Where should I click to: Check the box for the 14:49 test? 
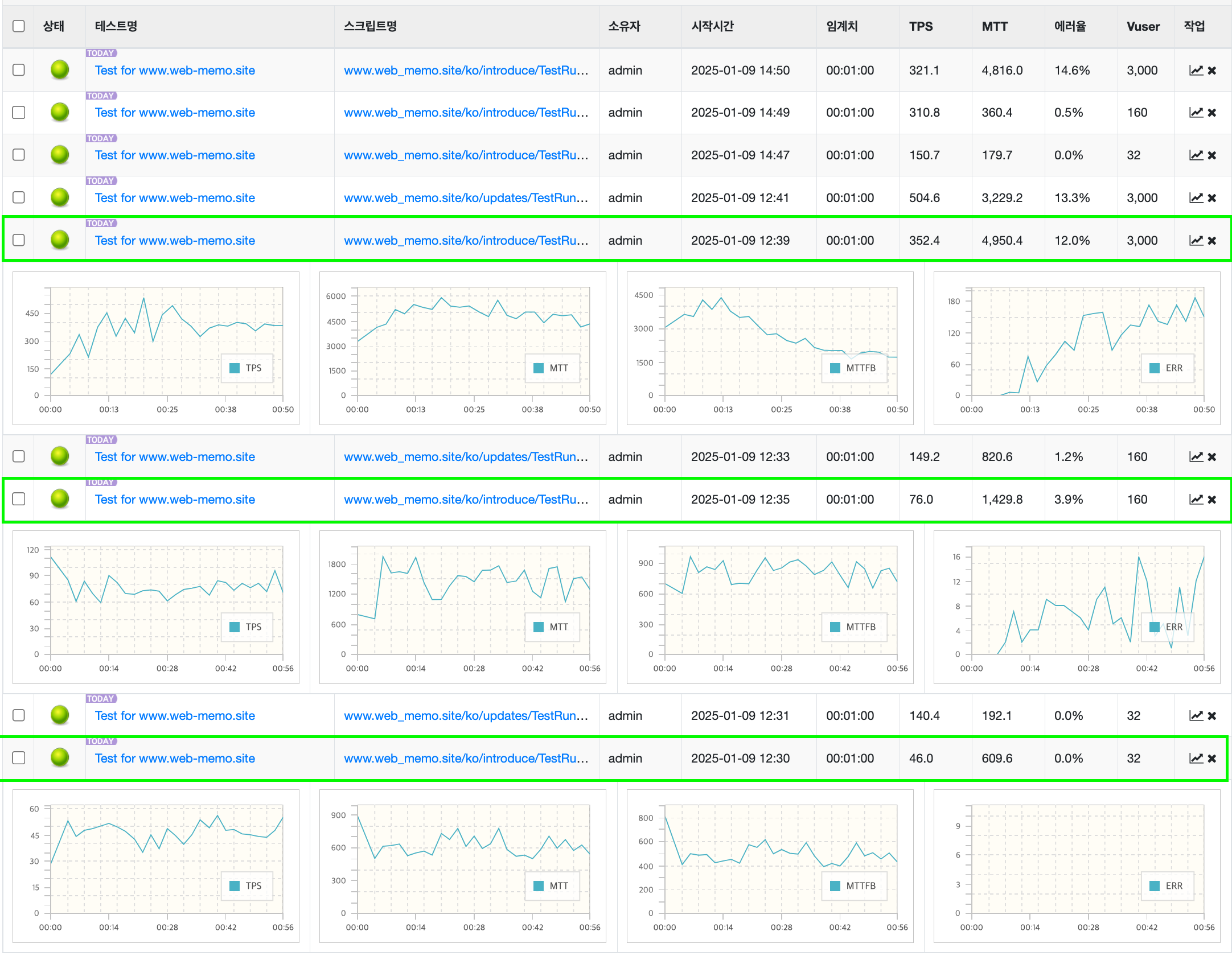tap(19, 112)
